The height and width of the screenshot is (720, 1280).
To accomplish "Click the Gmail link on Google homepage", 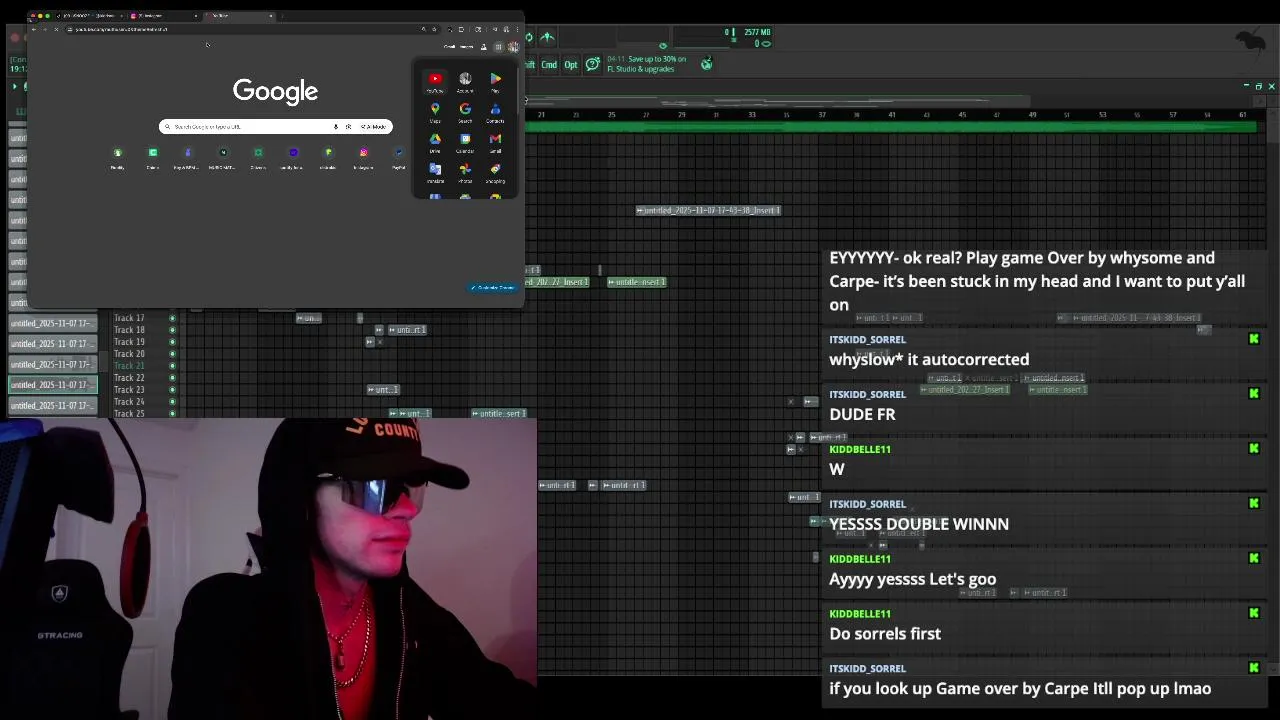I will click(x=451, y=47).
